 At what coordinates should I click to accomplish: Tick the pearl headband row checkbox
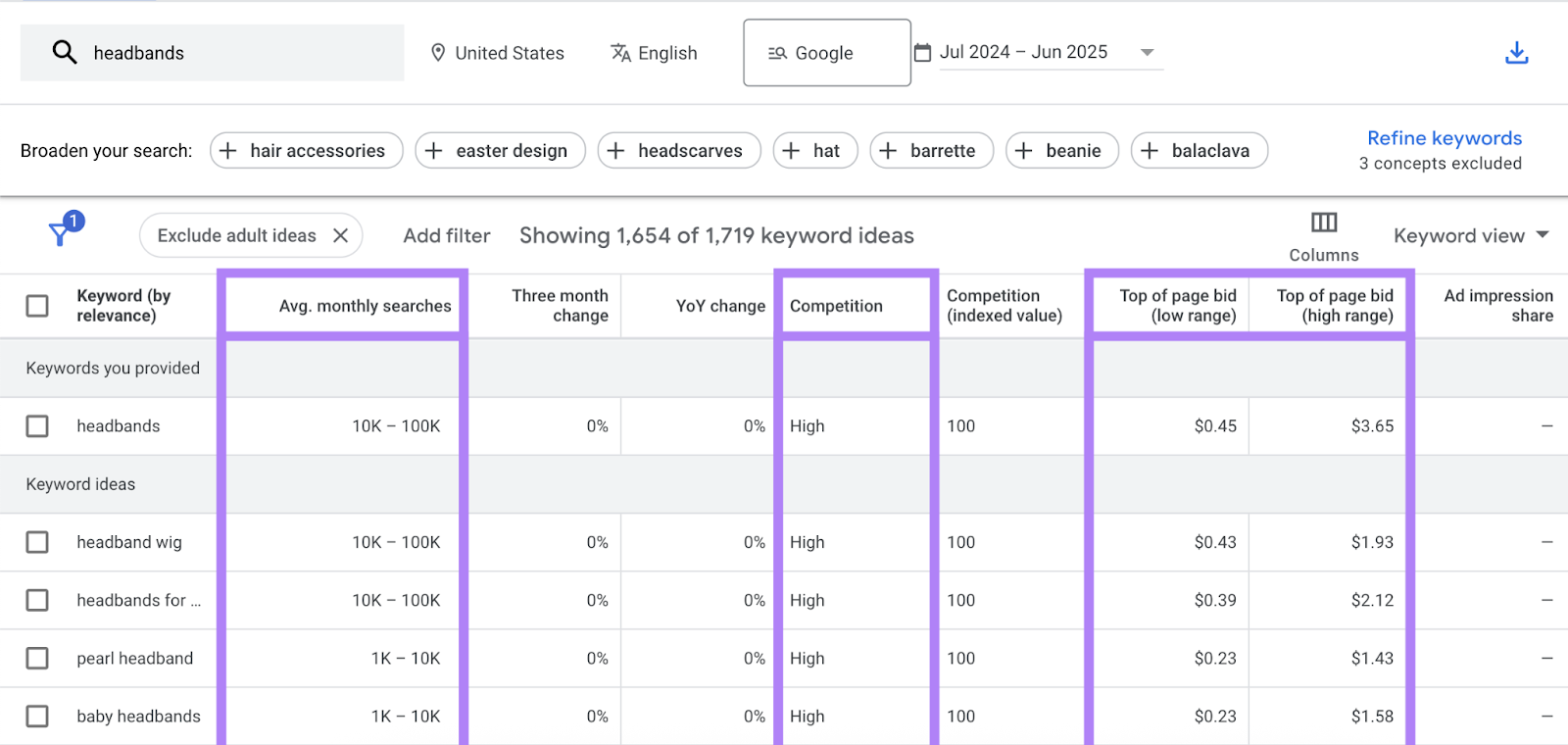click(37, 658)
